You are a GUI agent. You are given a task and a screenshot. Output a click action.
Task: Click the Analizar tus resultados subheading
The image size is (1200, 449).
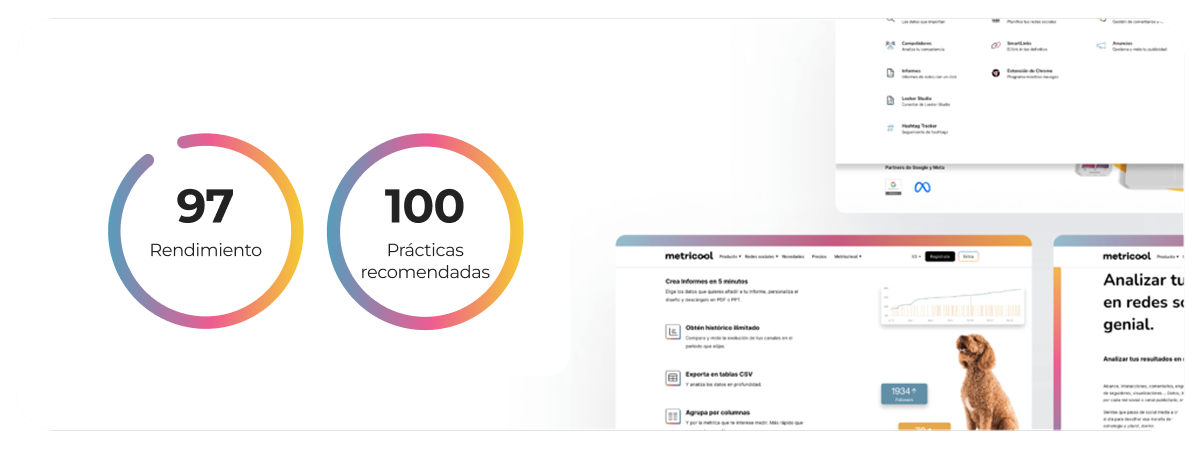pos(1143,357)
